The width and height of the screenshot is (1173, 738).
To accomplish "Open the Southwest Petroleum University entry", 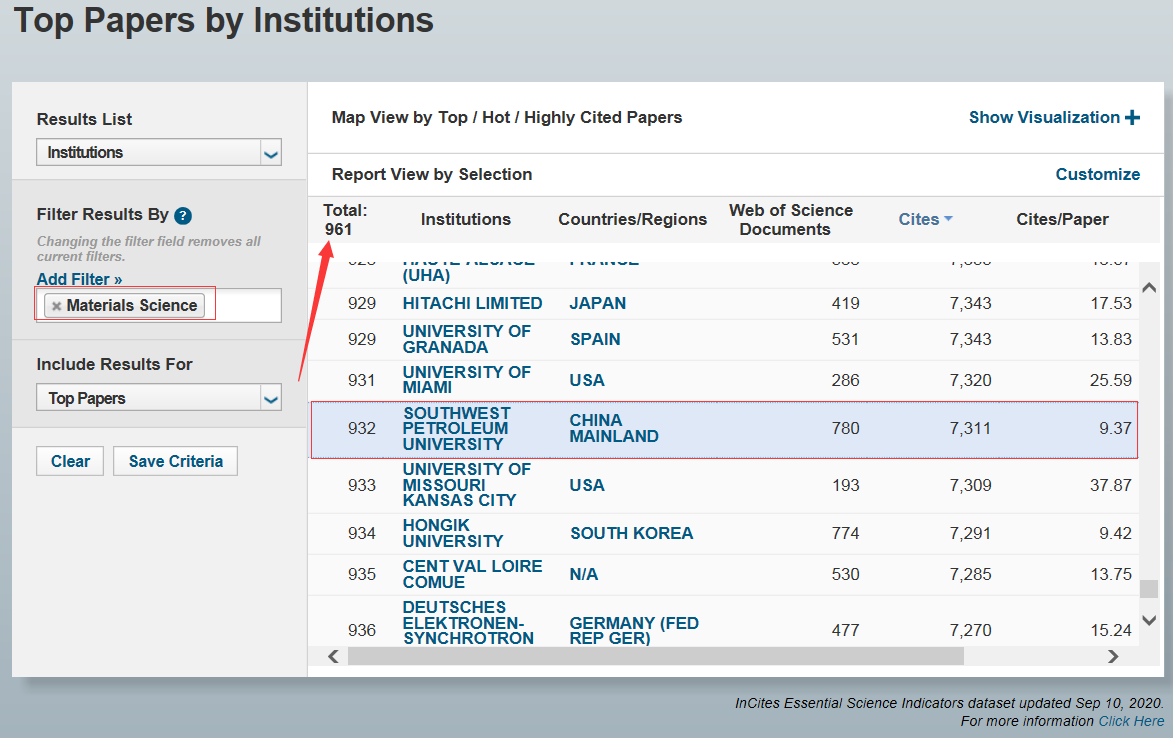I will (x=456, y=428).
